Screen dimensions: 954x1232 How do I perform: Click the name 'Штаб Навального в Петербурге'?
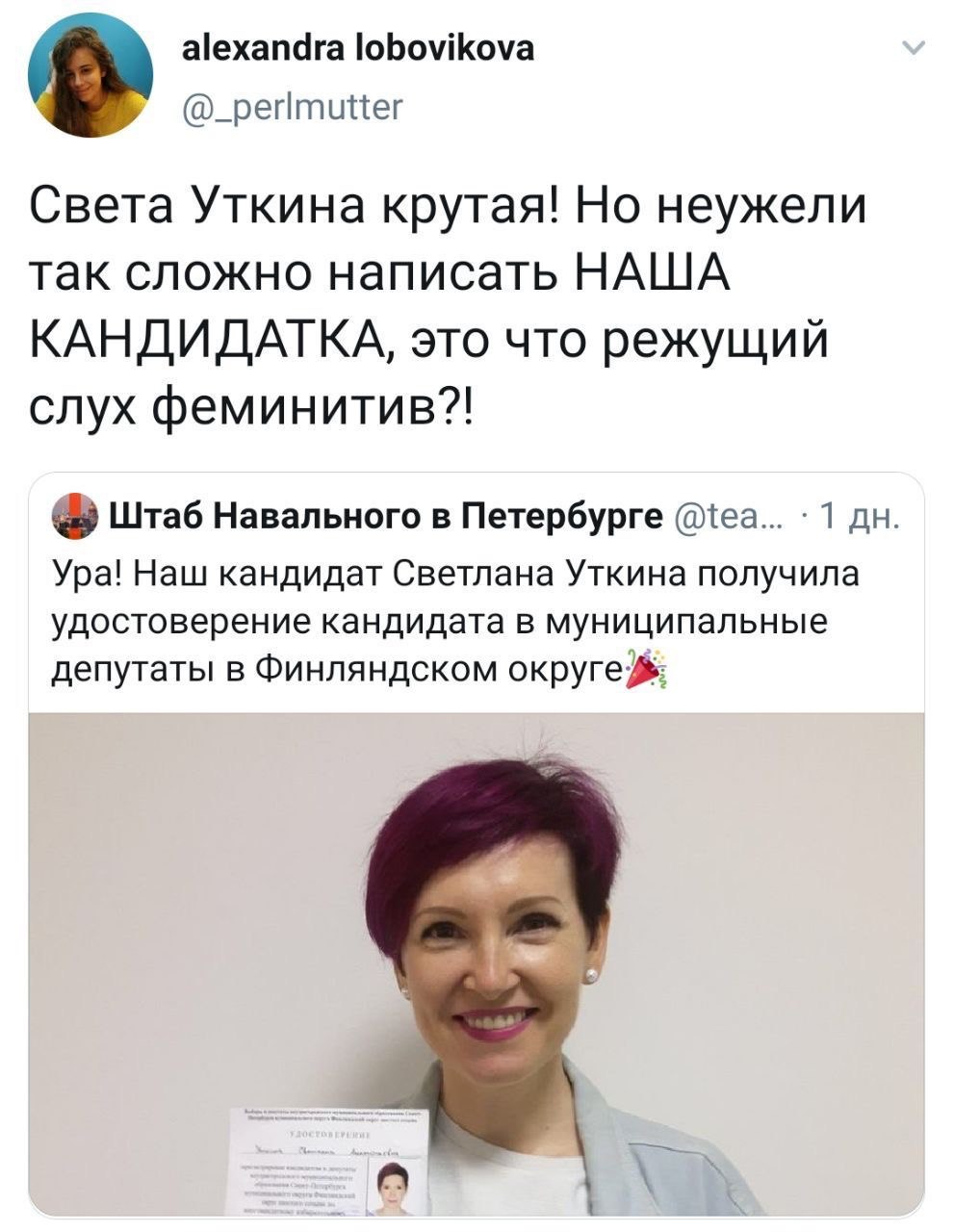(387, 517)
